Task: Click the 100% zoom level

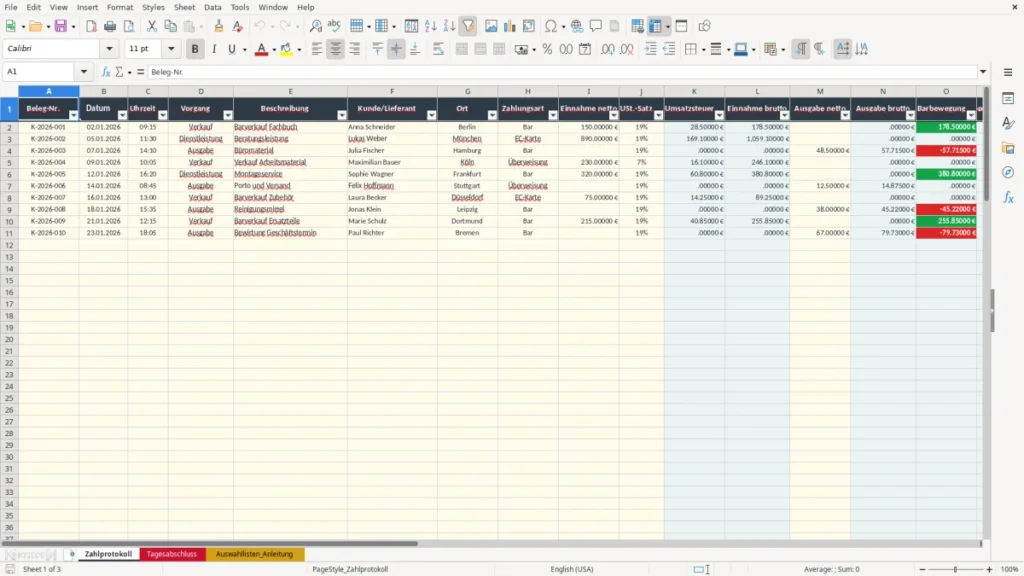Action: click(1010, 569)
